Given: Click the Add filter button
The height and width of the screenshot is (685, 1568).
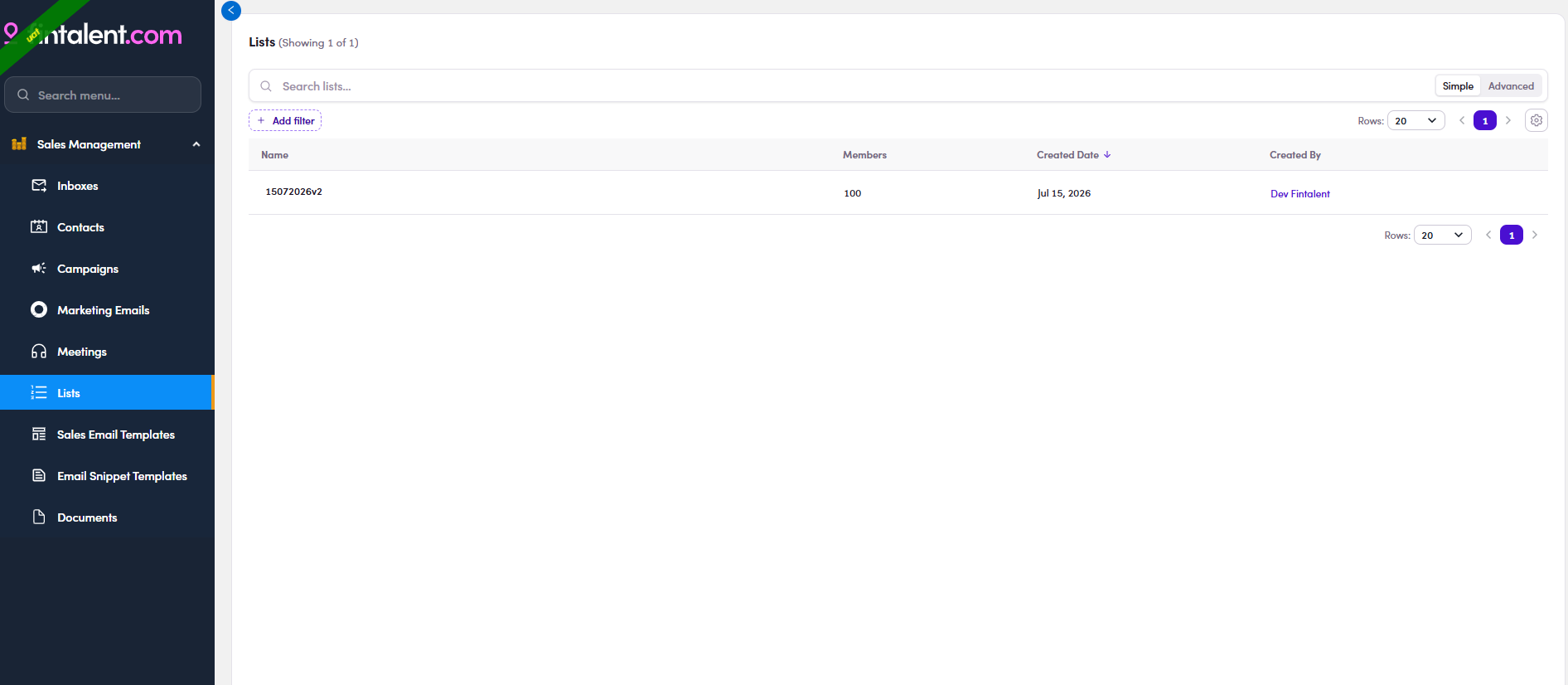Looking at the screenshot, I should click(285, 120).
